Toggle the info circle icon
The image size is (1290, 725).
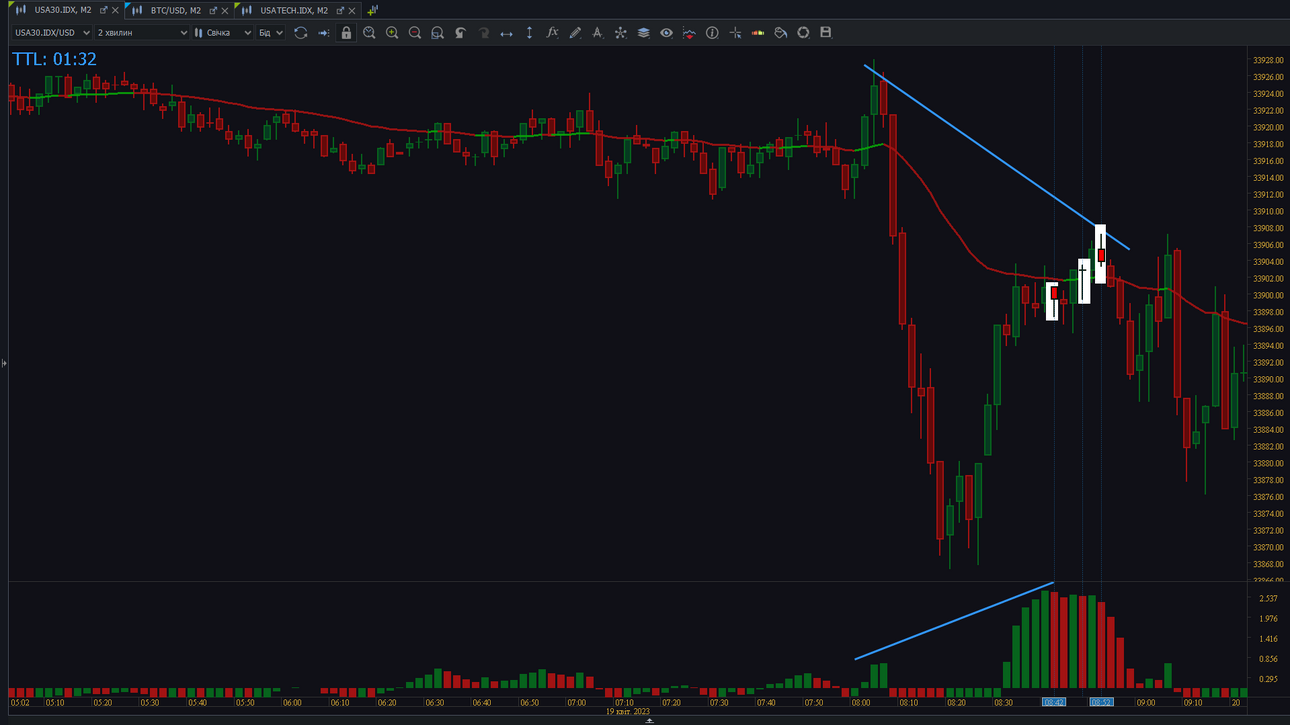(712, 33)
